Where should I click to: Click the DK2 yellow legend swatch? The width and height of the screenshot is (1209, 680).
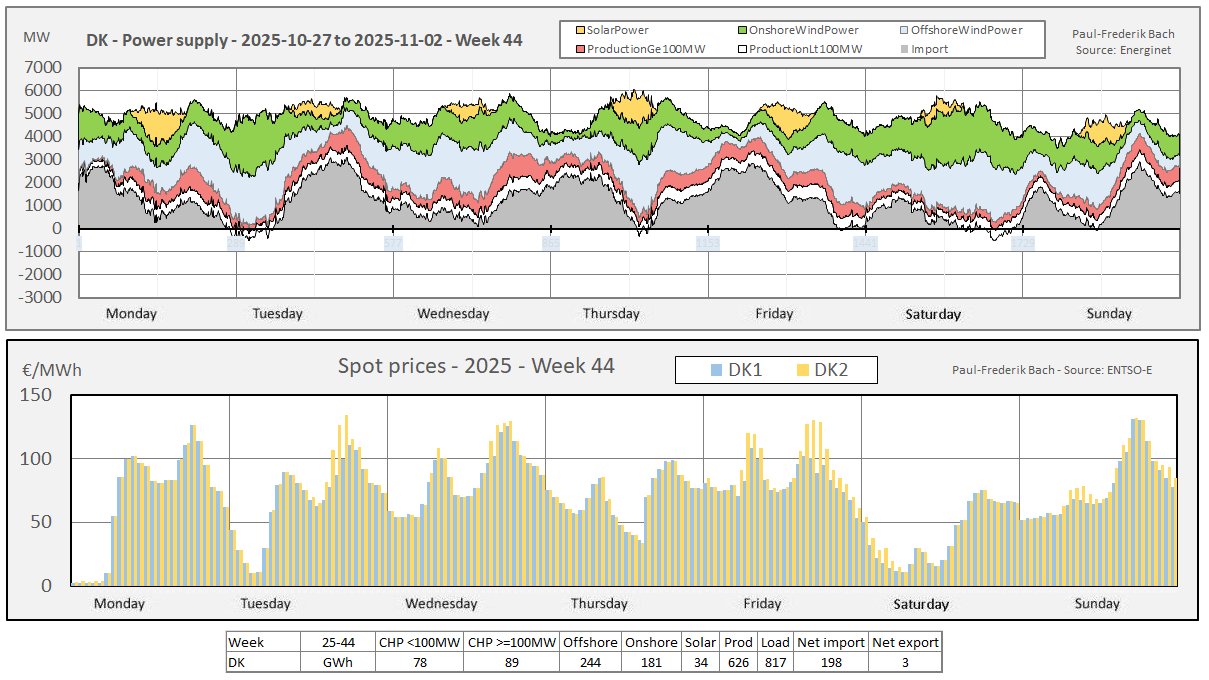click(x=801, y=370)
